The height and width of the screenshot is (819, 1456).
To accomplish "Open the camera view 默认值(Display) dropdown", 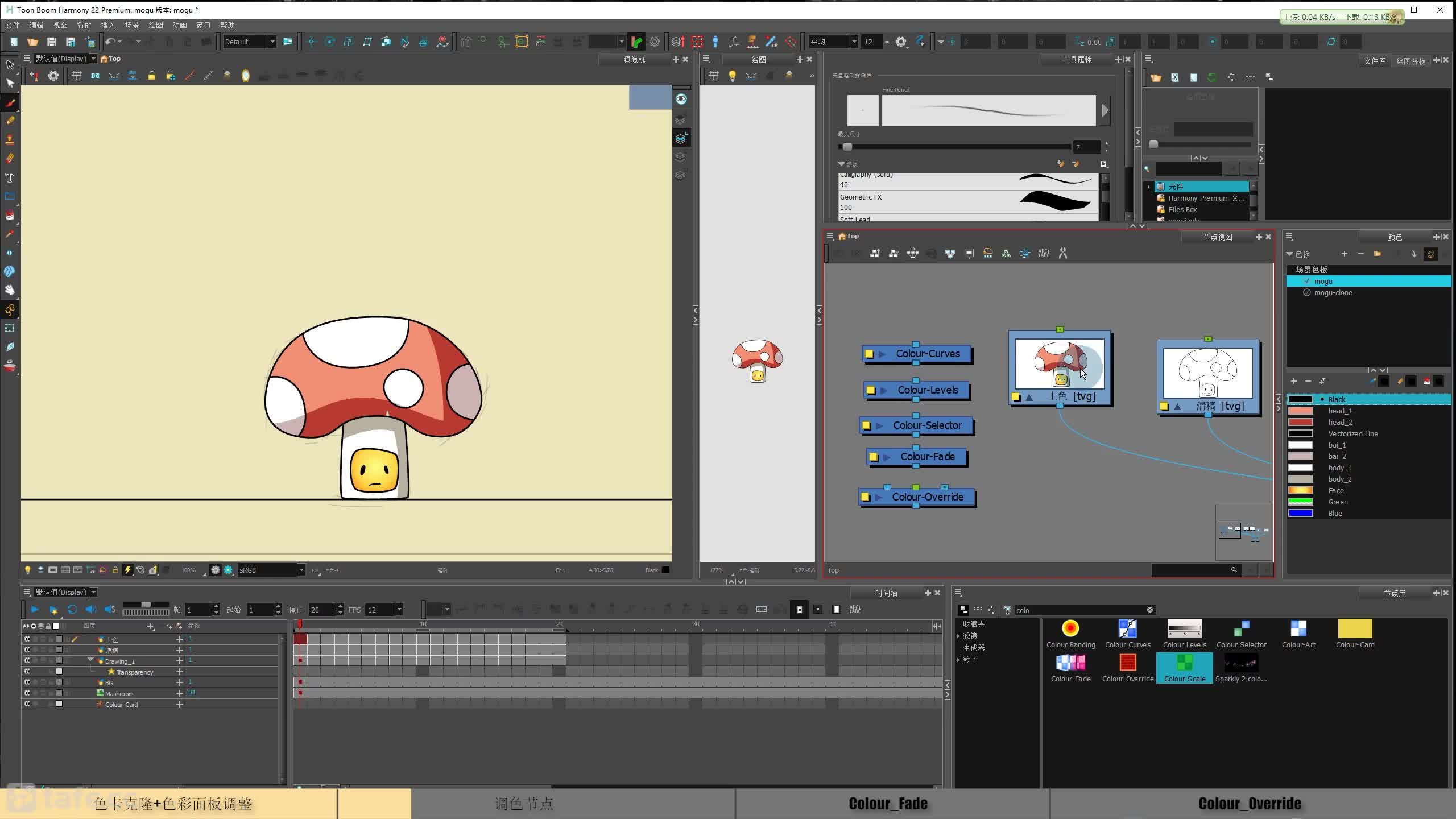I will click(94, 59).
